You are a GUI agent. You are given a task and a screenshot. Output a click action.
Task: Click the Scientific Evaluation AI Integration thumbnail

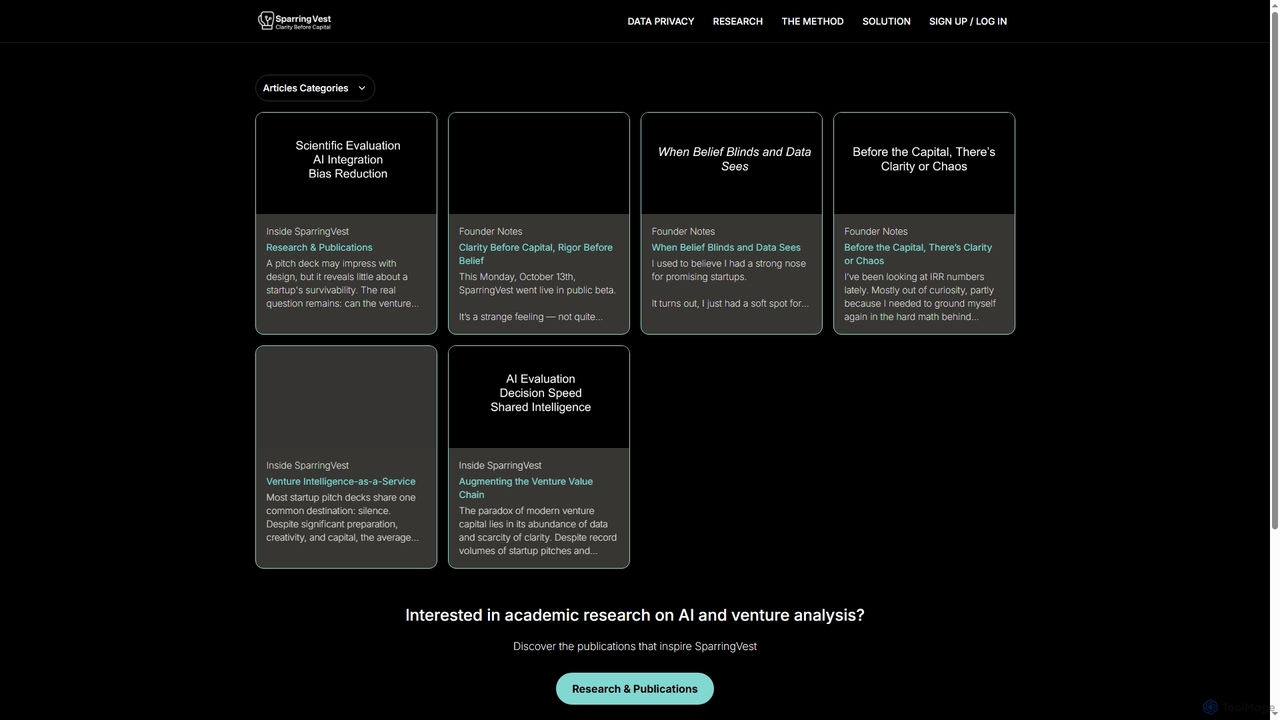[346, 163]
